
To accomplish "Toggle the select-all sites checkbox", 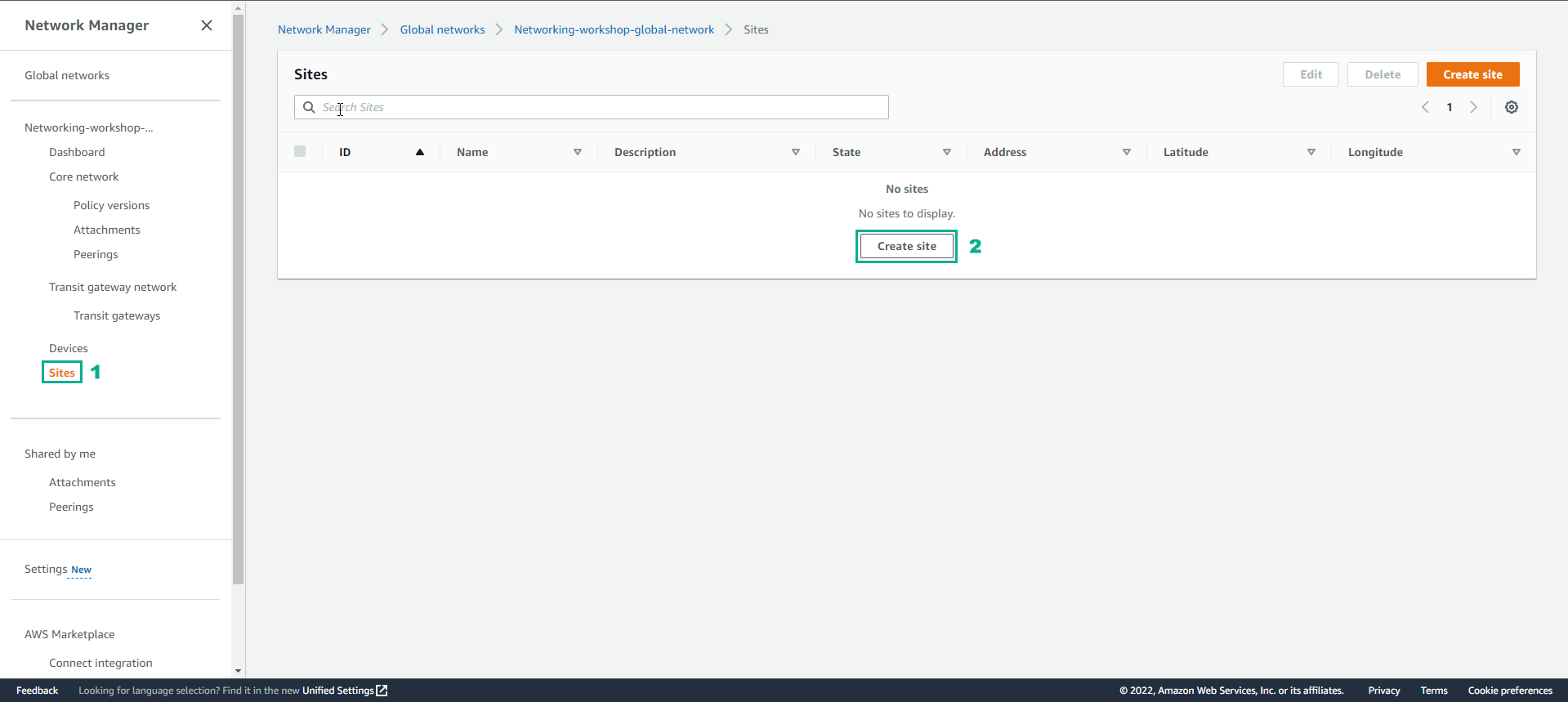I will [x=300, y=151].
